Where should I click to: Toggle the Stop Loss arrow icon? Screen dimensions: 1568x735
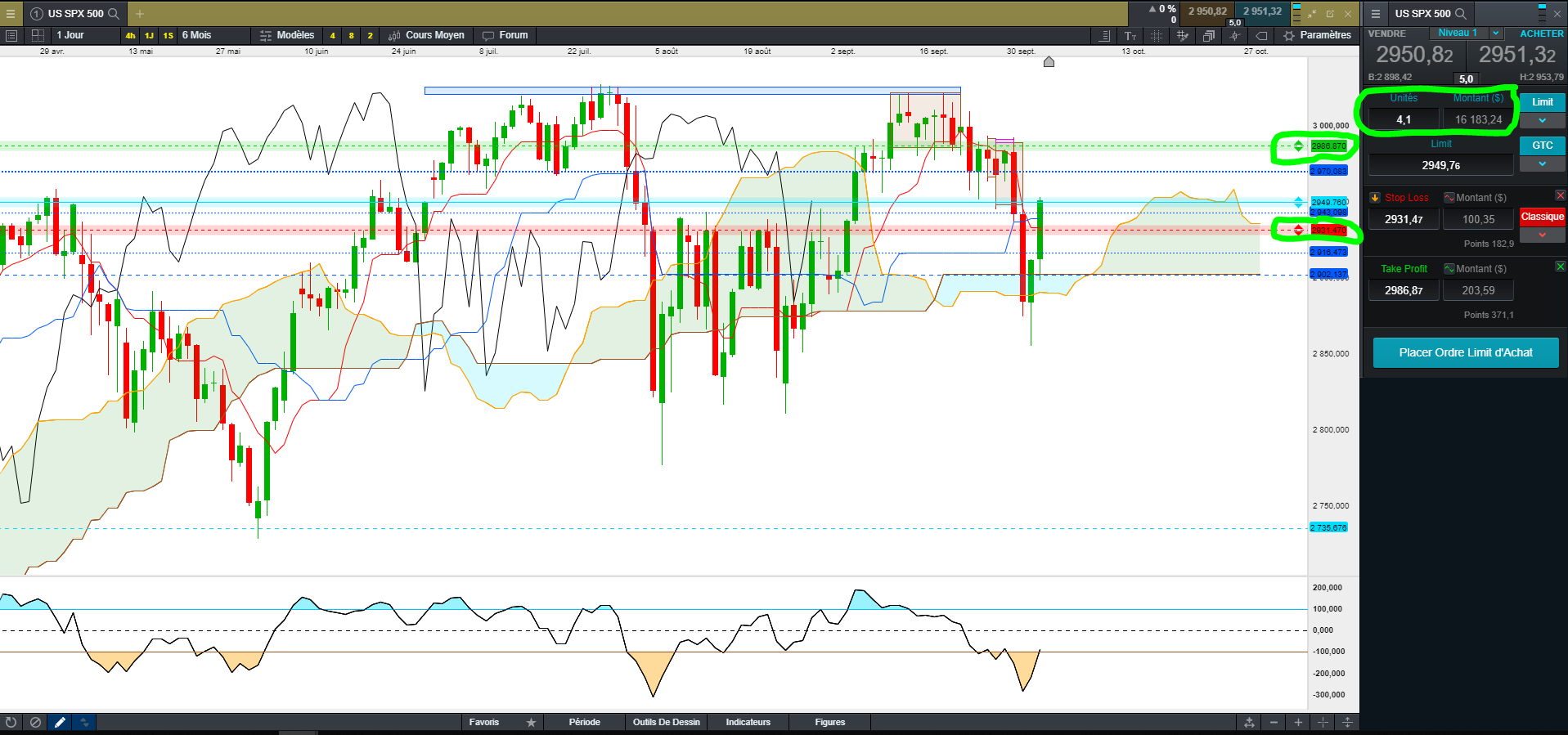click(x=1375, y=198)
